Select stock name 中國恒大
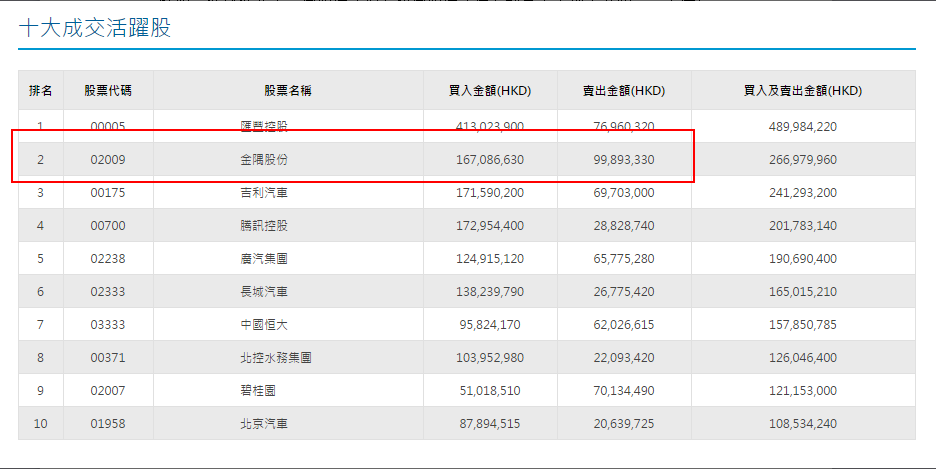936x469 pixels. tap(264, 325)
